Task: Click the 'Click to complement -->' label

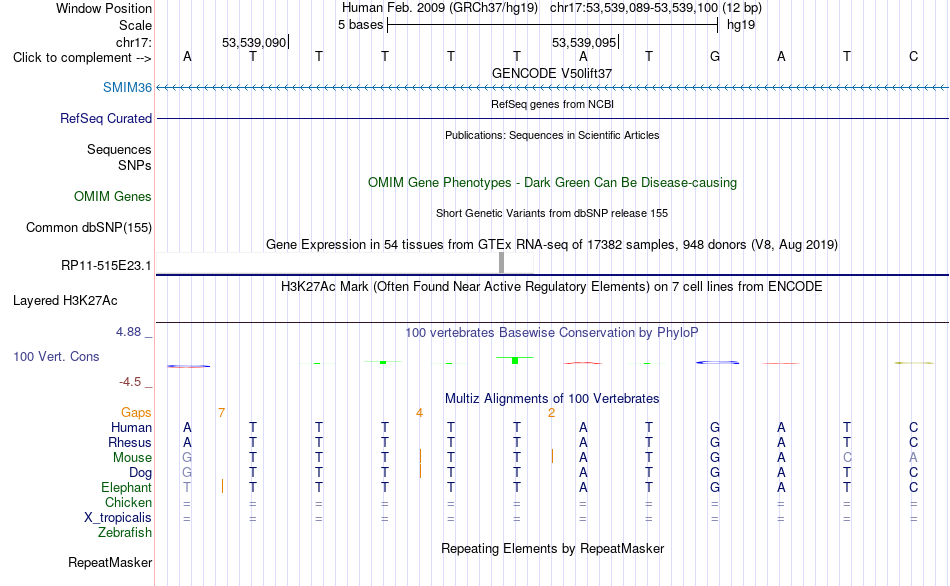Action: (x=82, y=58)
